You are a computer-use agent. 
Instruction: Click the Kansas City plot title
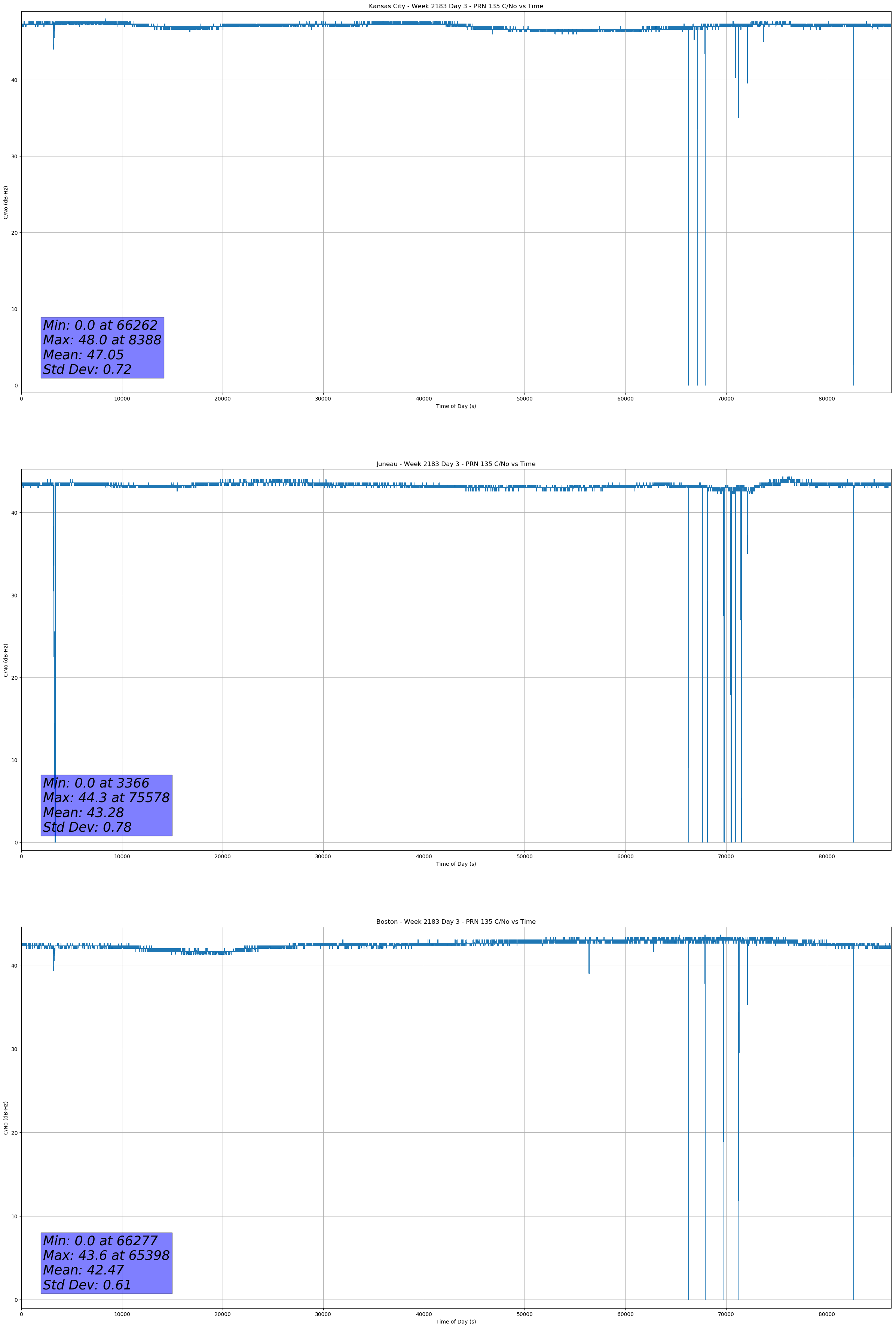[x=456, y=6]
